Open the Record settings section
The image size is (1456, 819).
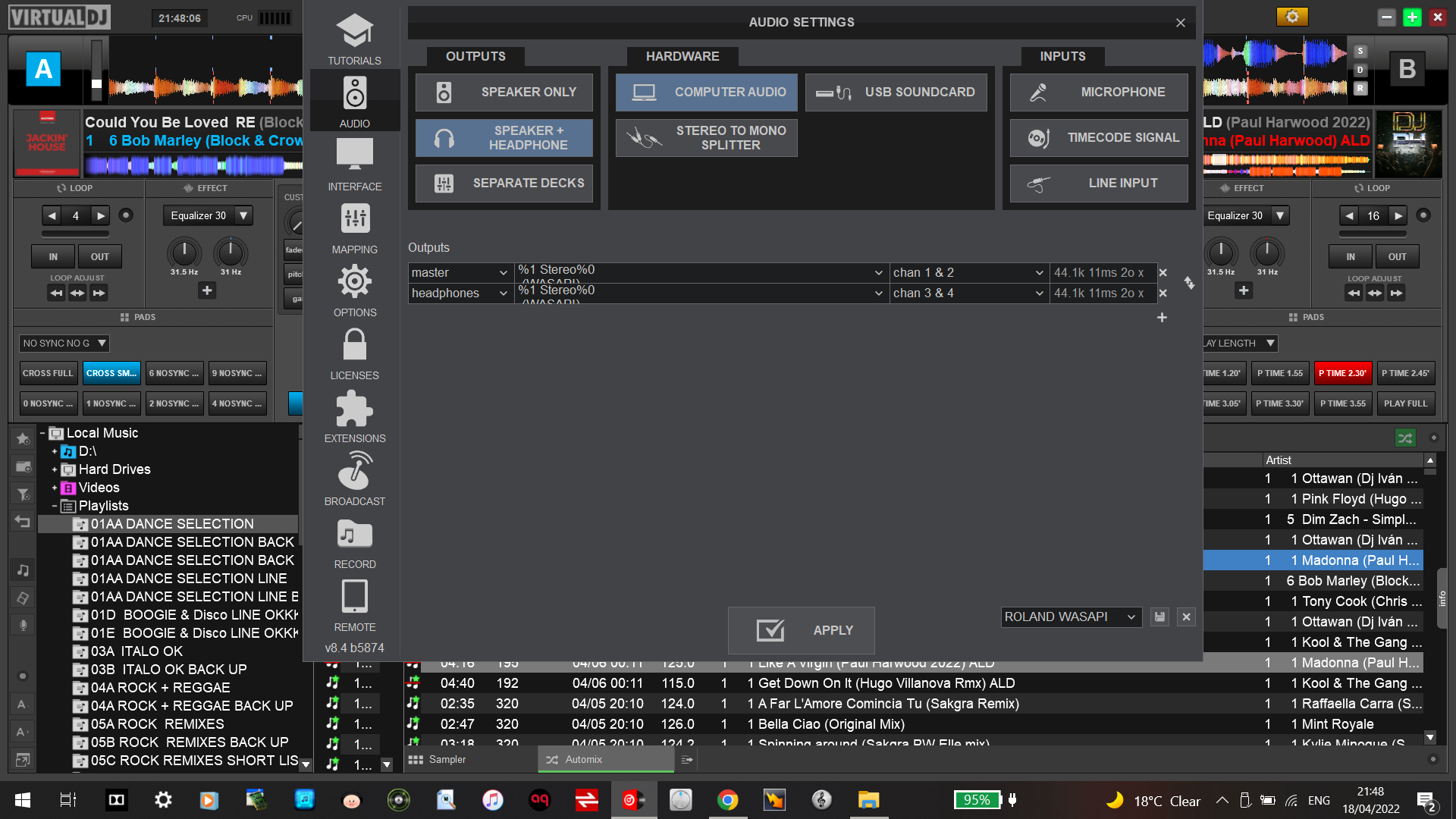pyautogui.click(x=354, y=542)
